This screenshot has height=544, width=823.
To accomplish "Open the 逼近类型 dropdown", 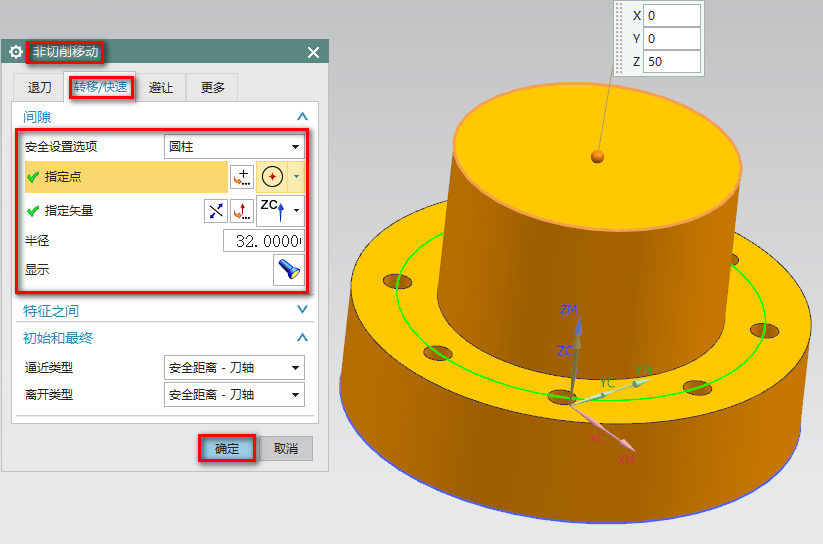I will tap(234, 367).
